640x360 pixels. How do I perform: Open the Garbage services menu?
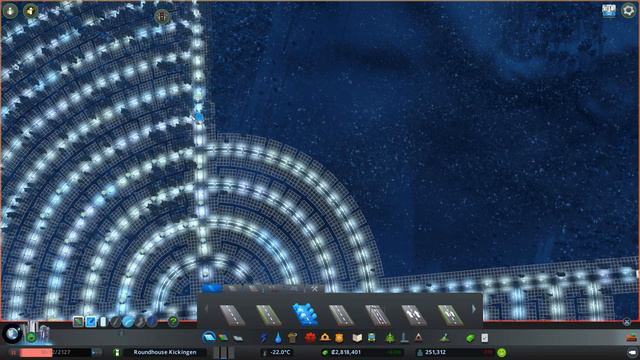tap(292, 338)
